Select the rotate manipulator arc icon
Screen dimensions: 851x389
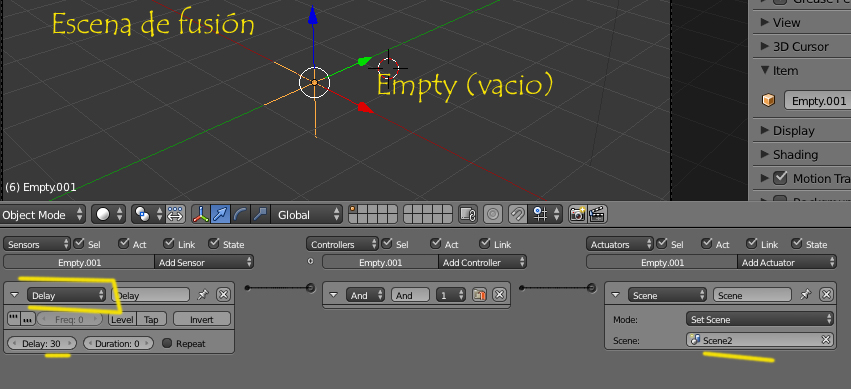point(239,214)
